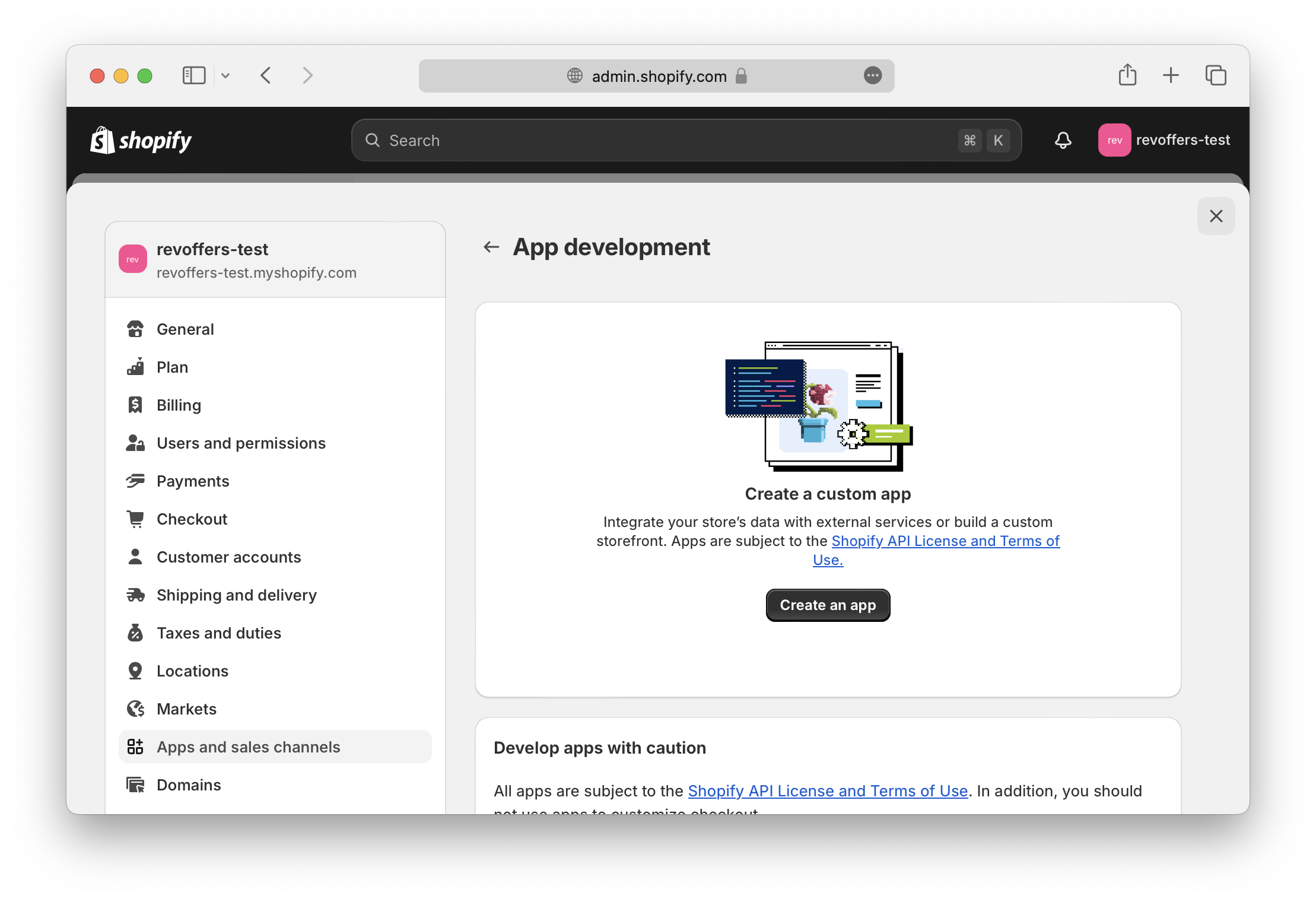Close the settings panel with X
This screenshot has height=902, width=1316.
coord(1216,216)
